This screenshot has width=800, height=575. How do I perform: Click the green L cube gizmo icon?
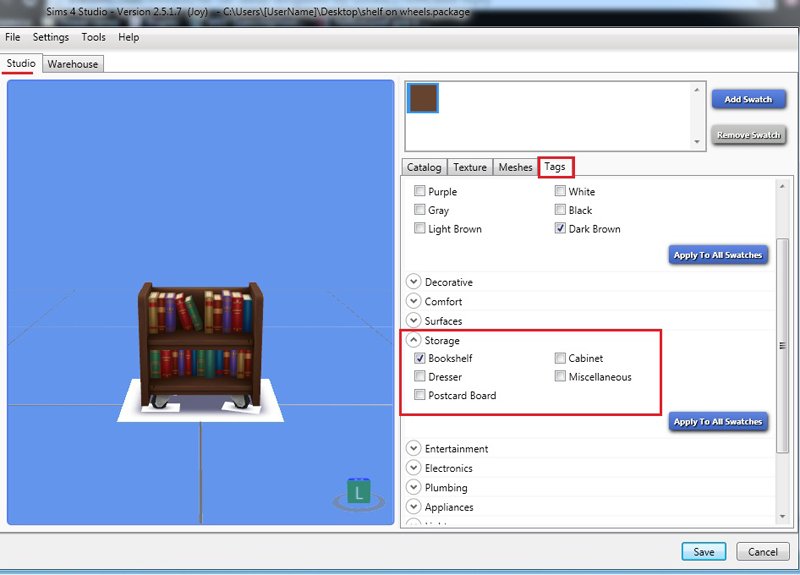pyautogui.click(x=359, y=492)
